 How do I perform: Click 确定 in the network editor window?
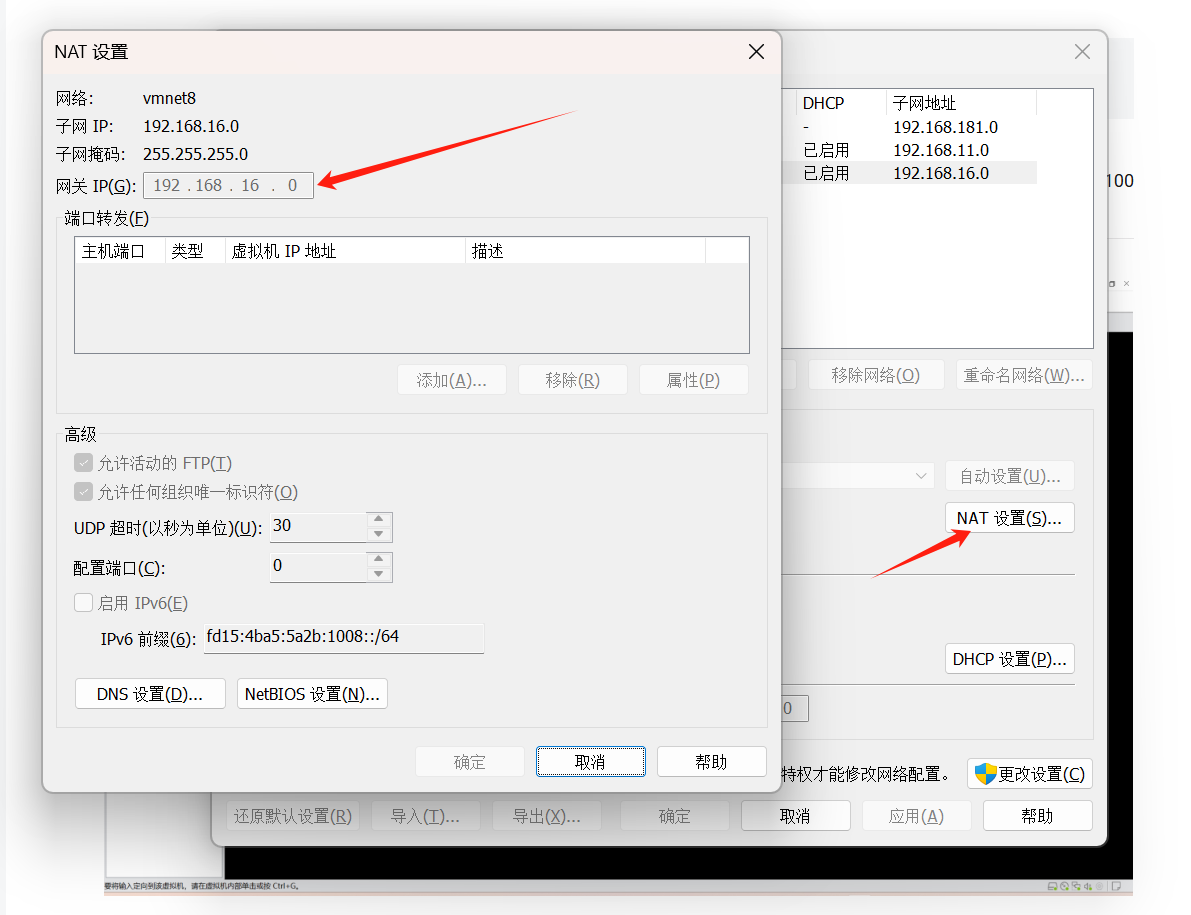pos(674,816)
